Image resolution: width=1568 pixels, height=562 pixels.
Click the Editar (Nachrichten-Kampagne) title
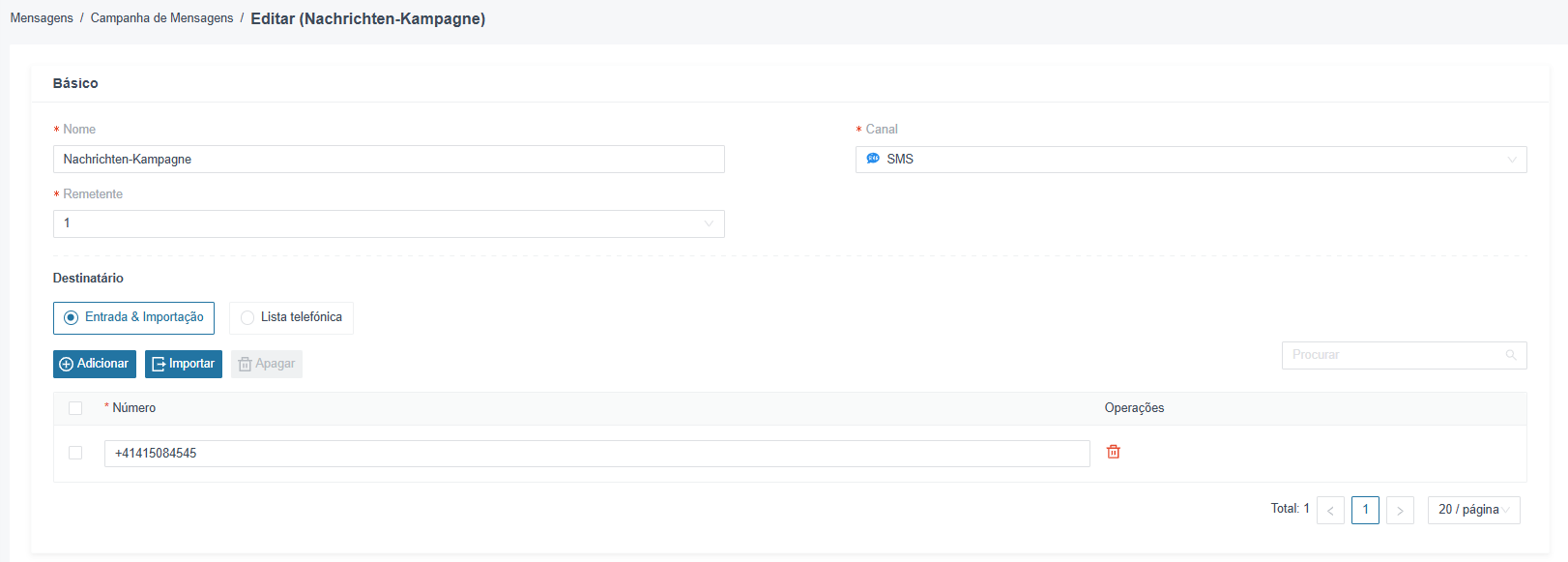click(368, 18)
